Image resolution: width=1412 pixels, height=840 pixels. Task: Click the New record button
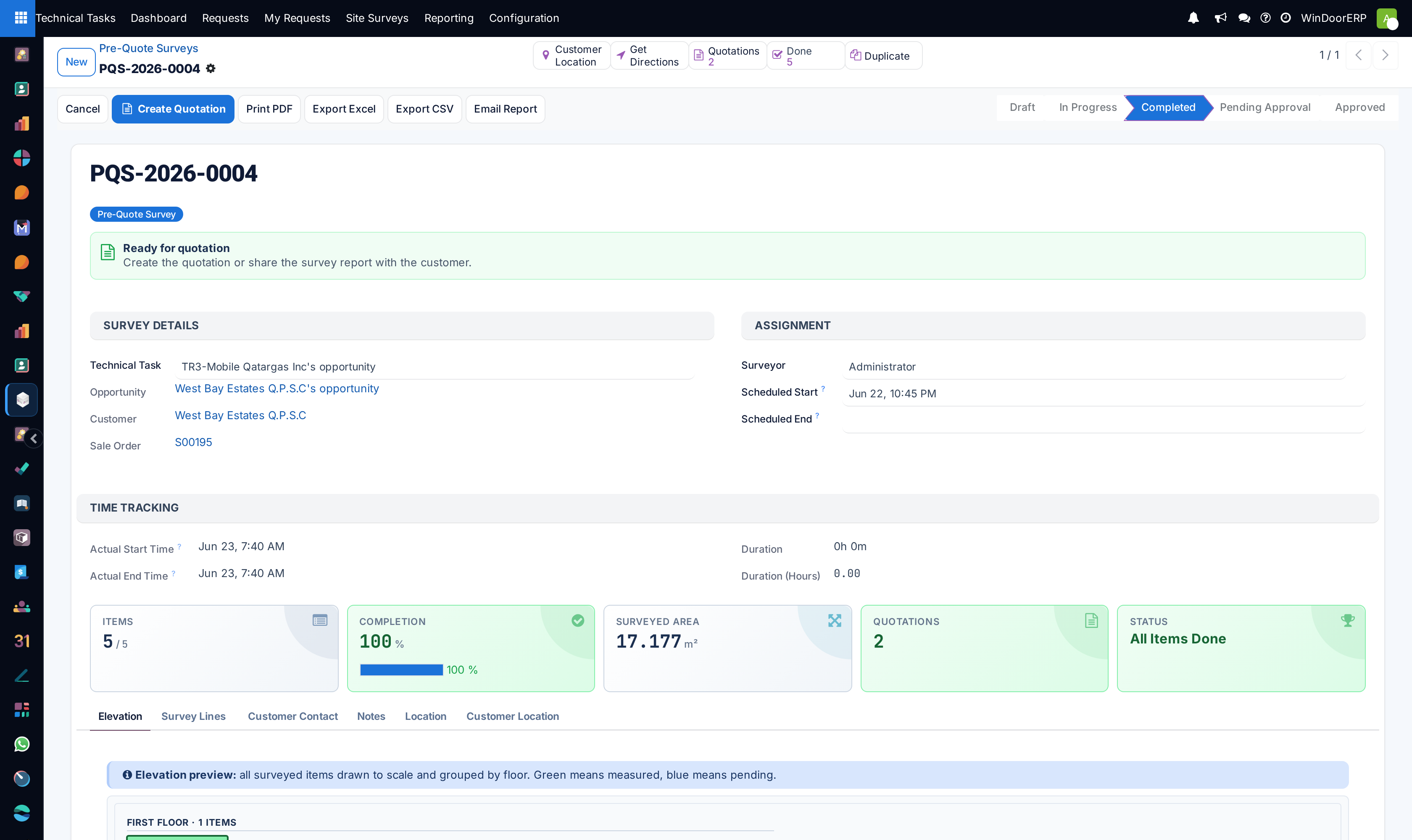(76, 62)
